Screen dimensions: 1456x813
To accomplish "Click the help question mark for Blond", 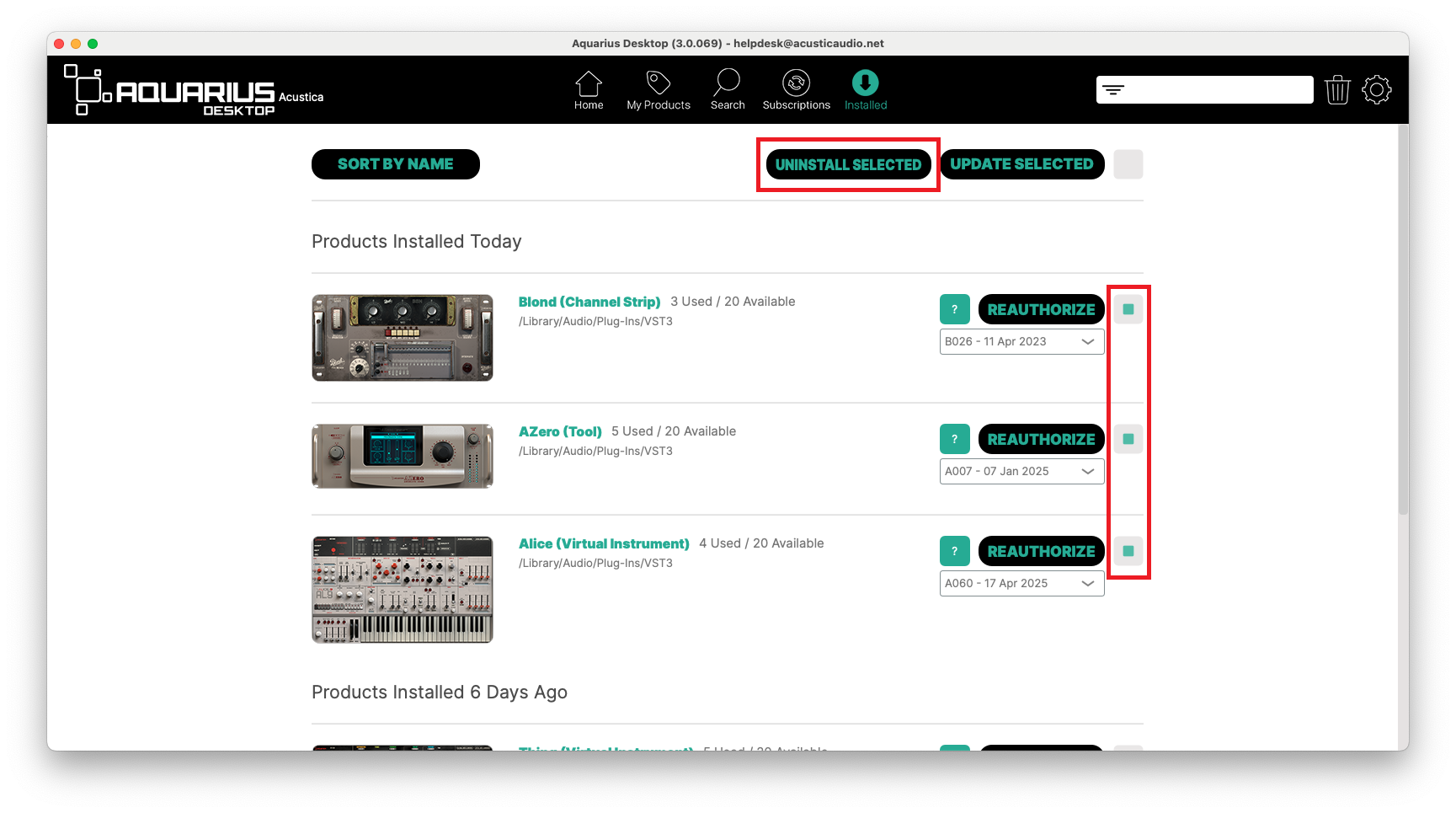I will point(954,309).
